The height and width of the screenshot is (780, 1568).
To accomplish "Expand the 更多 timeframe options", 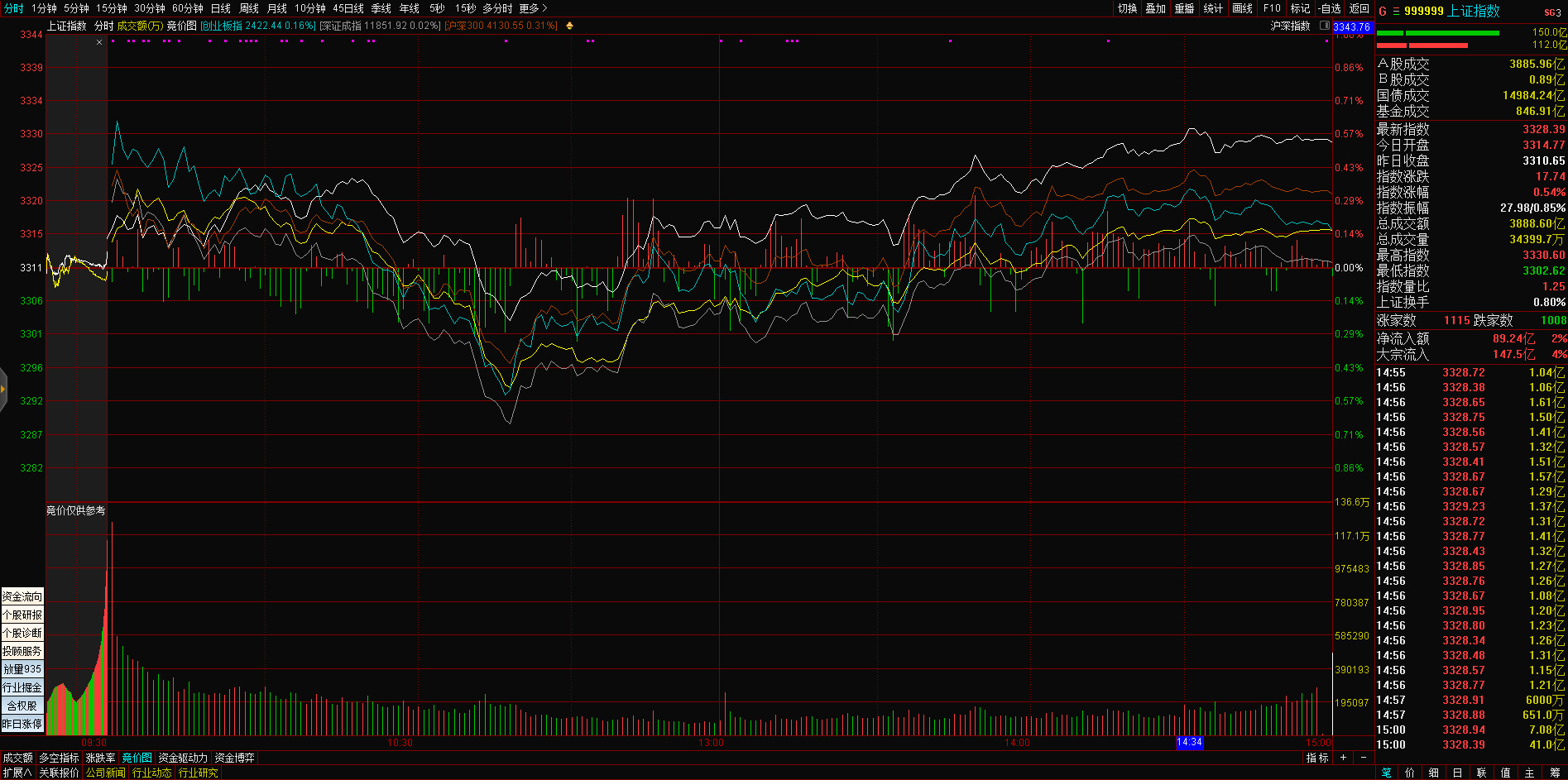I will (533, 8).
